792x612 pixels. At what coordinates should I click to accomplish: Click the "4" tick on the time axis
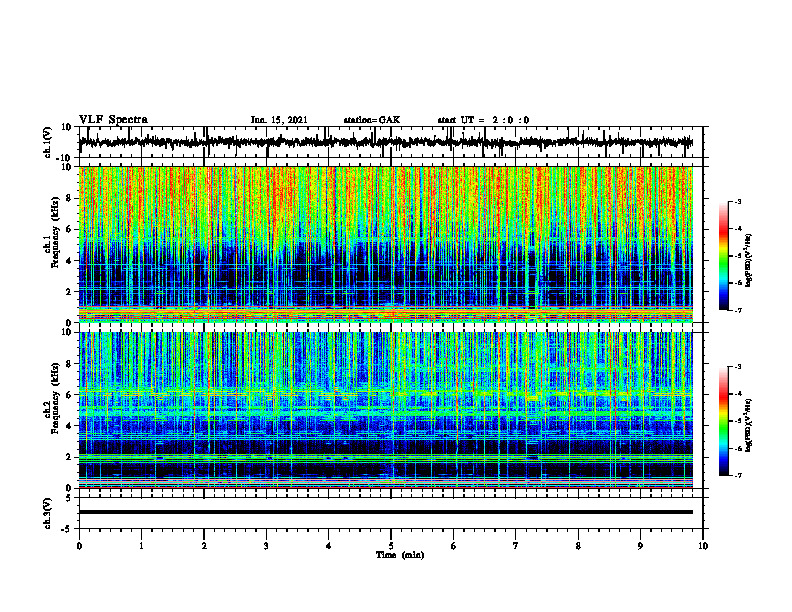coord(329,546)
